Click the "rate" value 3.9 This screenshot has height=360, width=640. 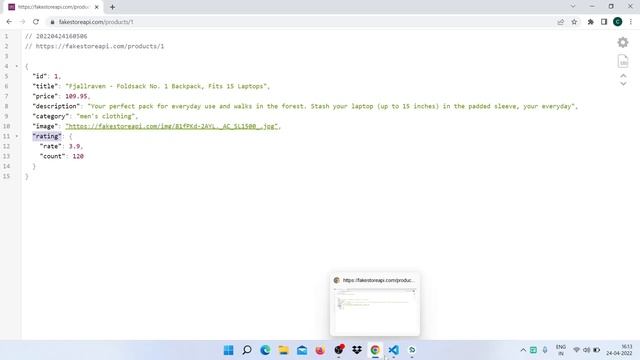tap(74, 146)
